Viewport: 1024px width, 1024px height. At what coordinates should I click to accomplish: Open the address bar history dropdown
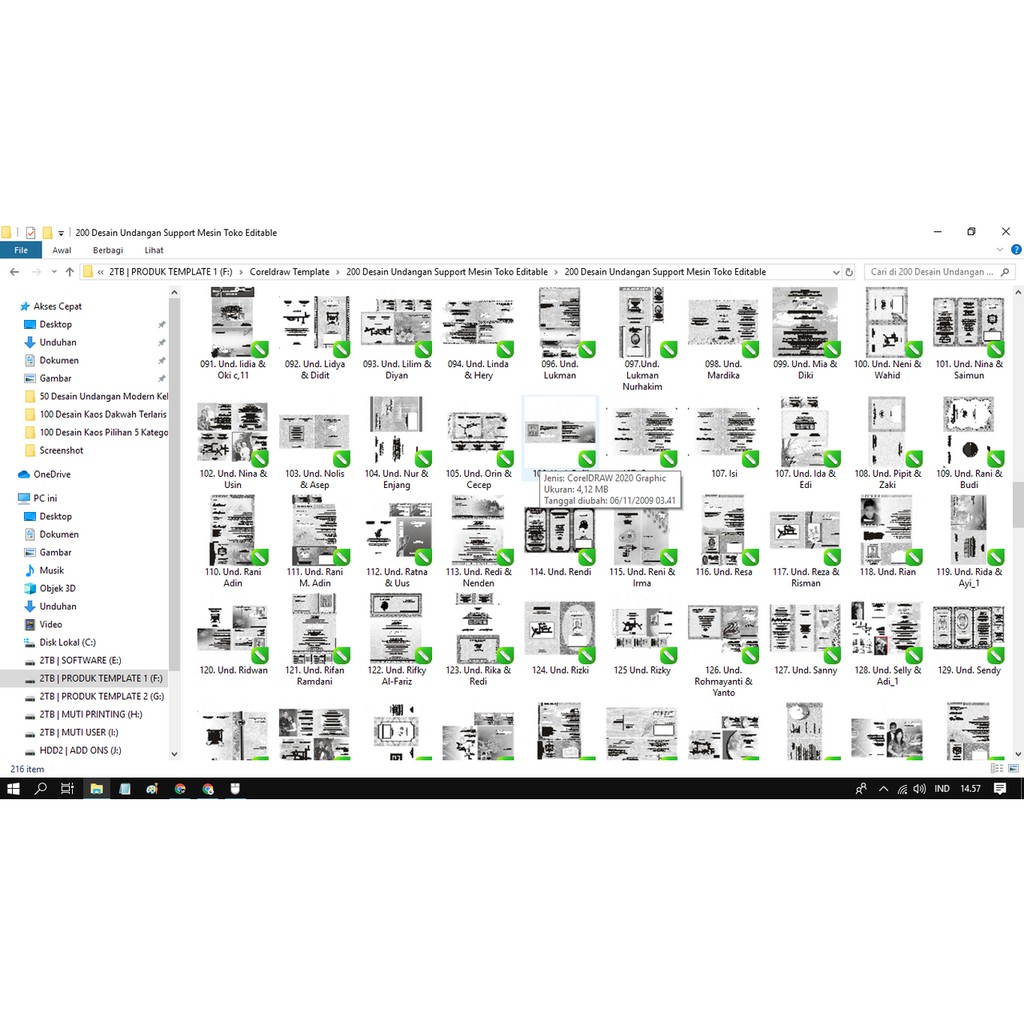(x=834, y=272)
